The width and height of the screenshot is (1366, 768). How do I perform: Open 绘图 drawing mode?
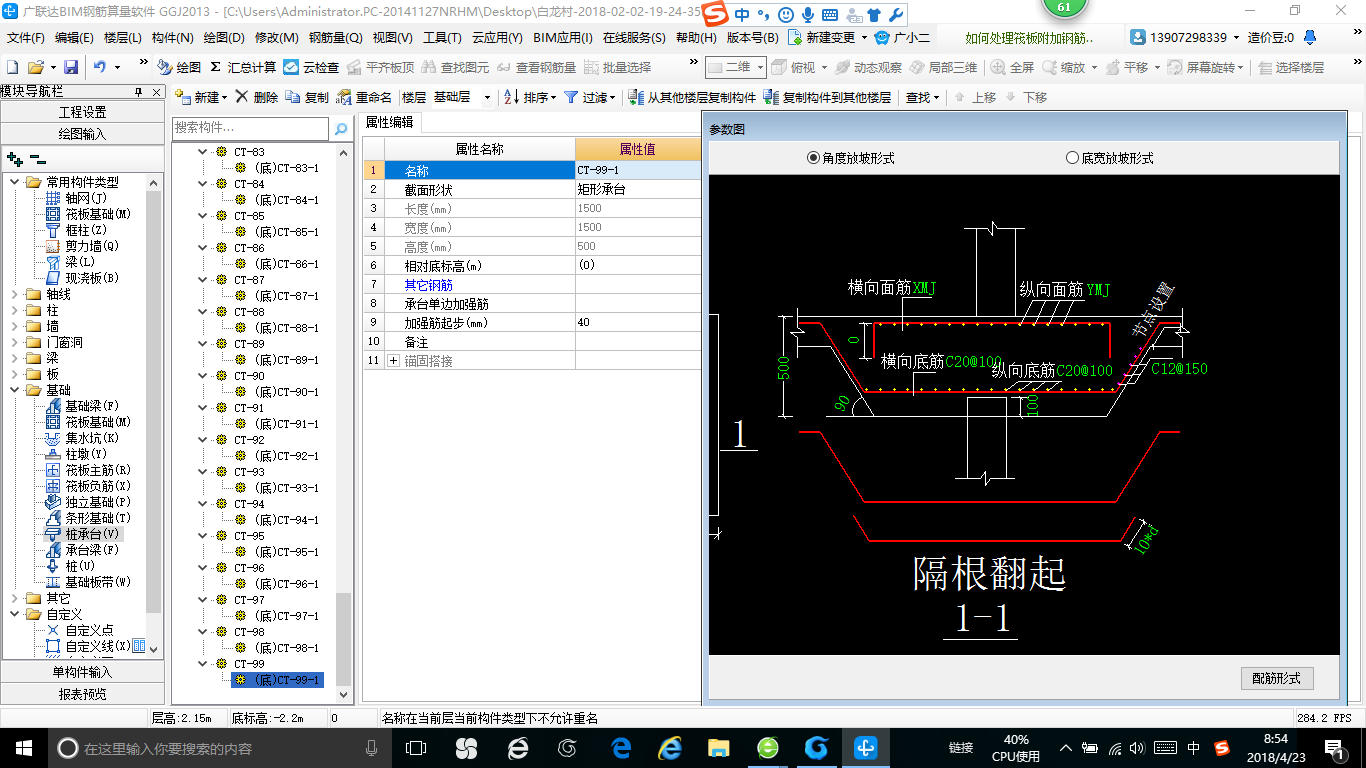click(x=180, y=67)
